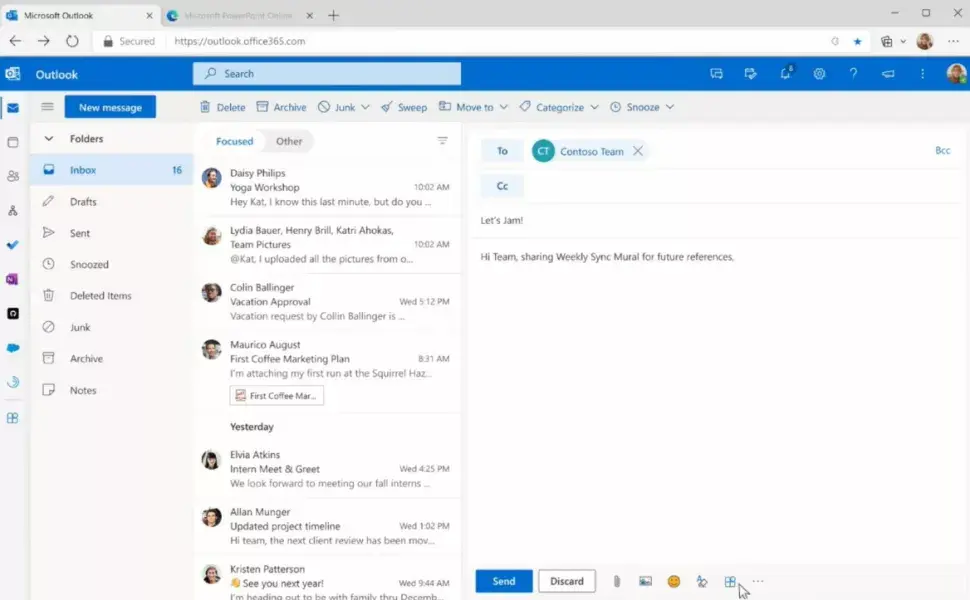
Task: Open the First Coffee Mar... attachment chip
Action: tap(277, 395)
